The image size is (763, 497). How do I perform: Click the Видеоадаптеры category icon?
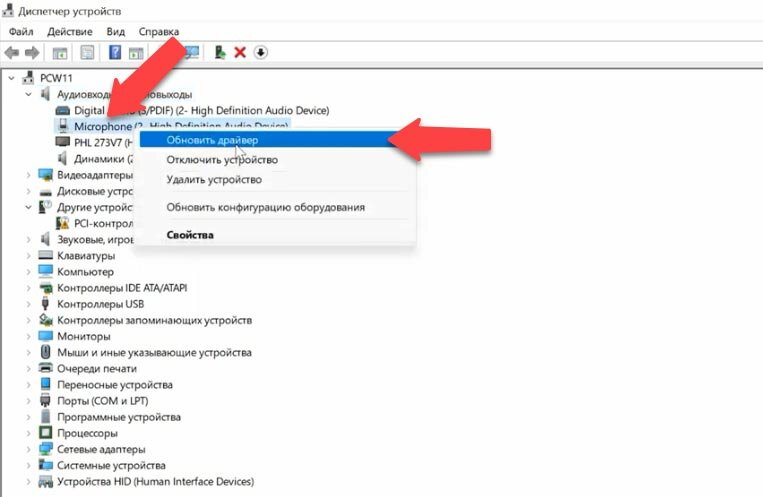(x=46, y=175)
